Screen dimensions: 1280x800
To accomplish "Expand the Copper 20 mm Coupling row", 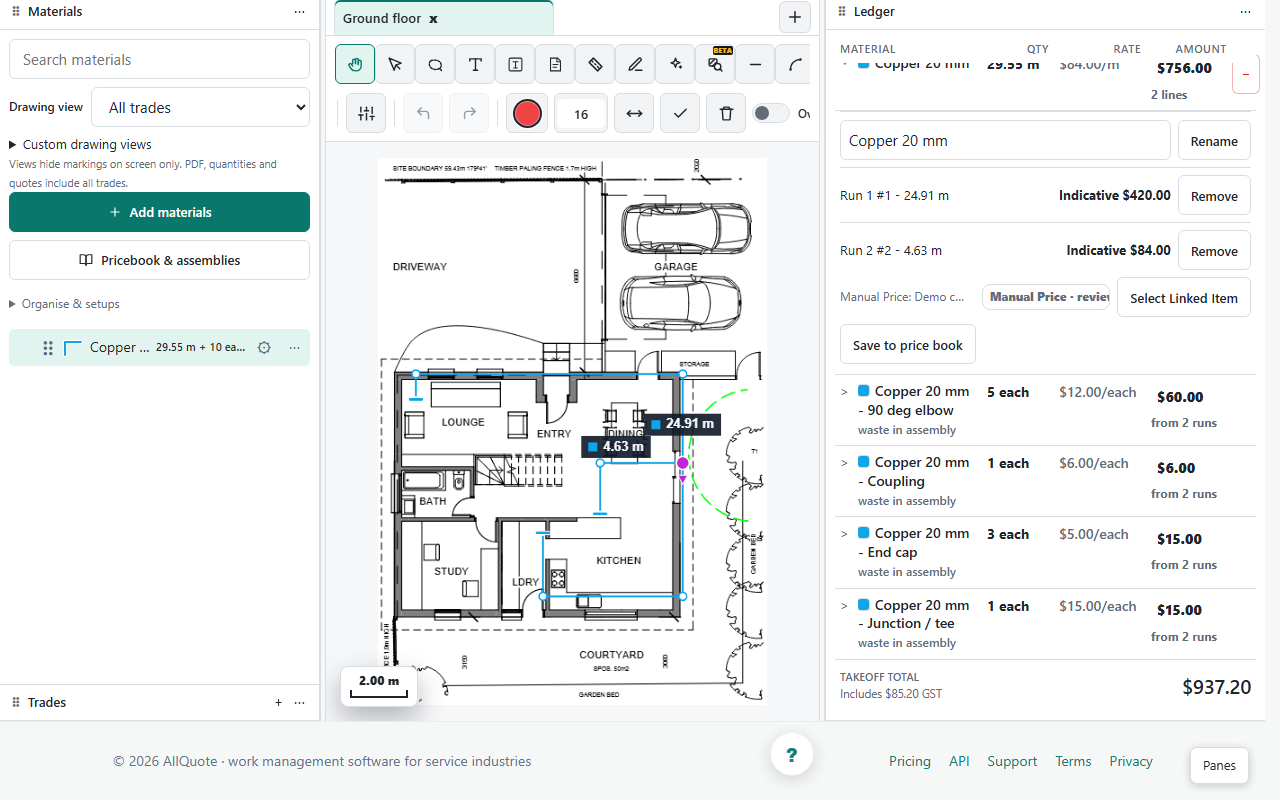I will (x=844, y=463).
